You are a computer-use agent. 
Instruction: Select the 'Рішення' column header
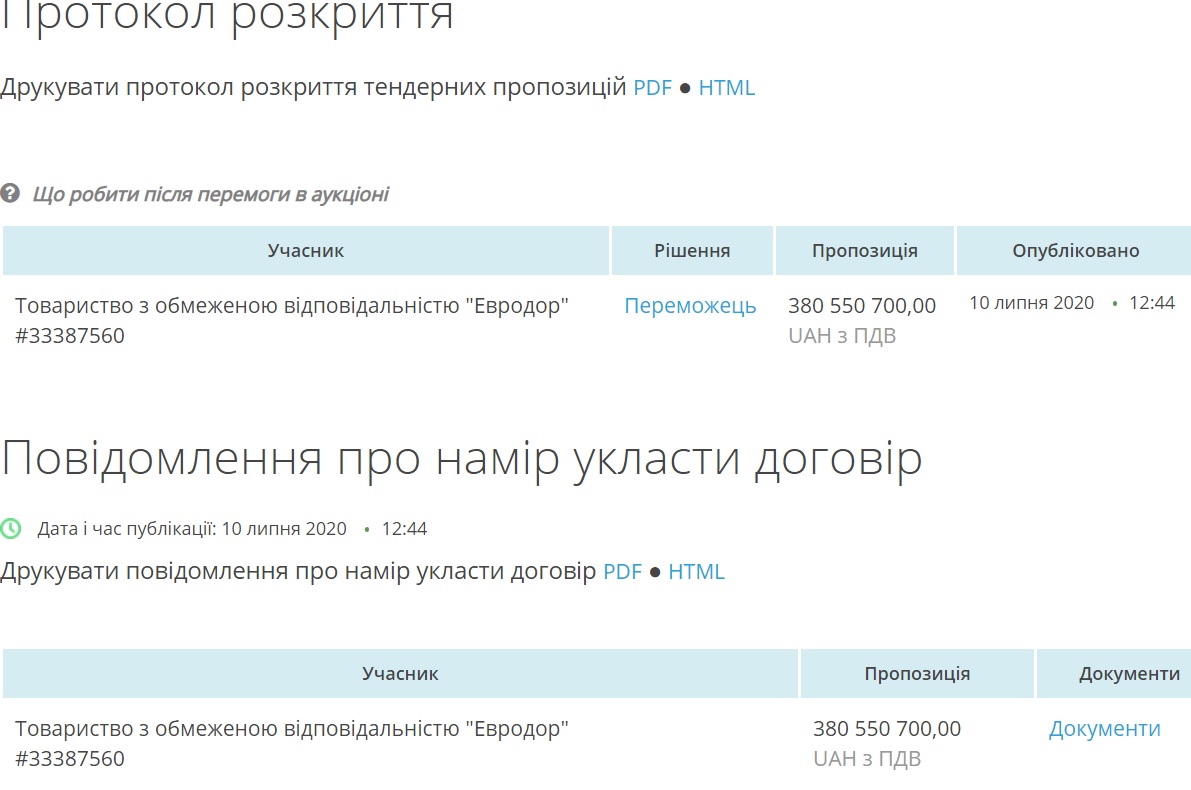[692, 251]
